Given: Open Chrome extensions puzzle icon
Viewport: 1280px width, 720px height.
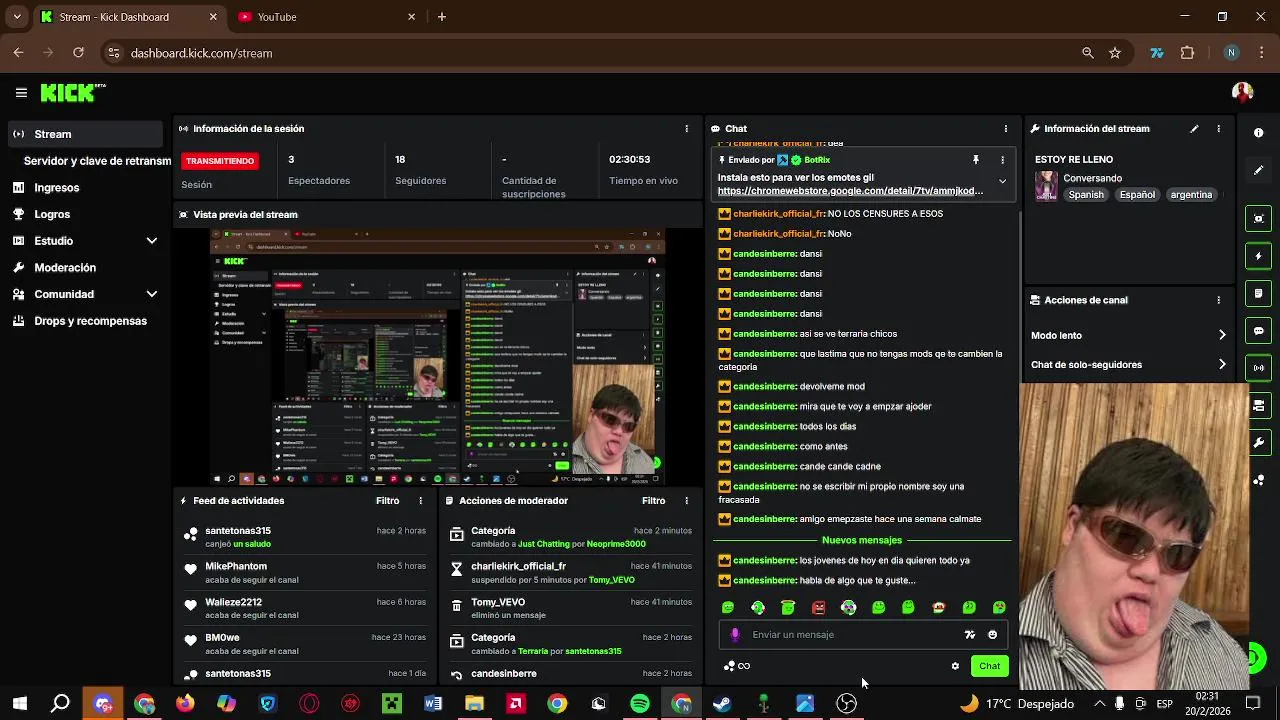Looking at the screenshot, I should pos(1187,53).
